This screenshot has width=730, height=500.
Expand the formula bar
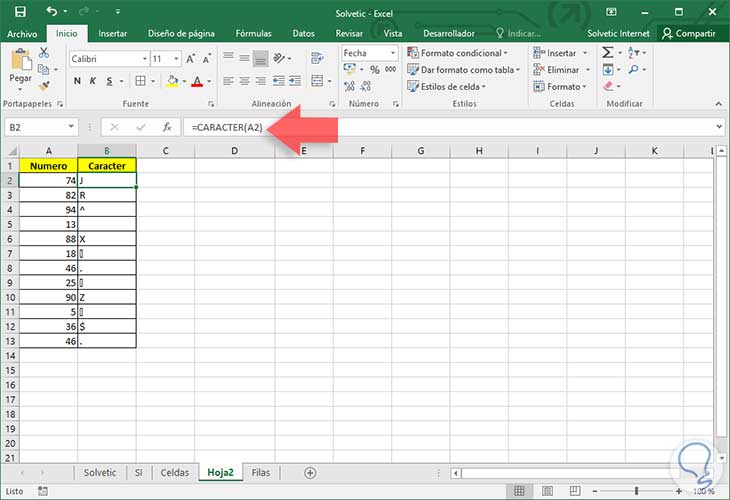point(719,127)
